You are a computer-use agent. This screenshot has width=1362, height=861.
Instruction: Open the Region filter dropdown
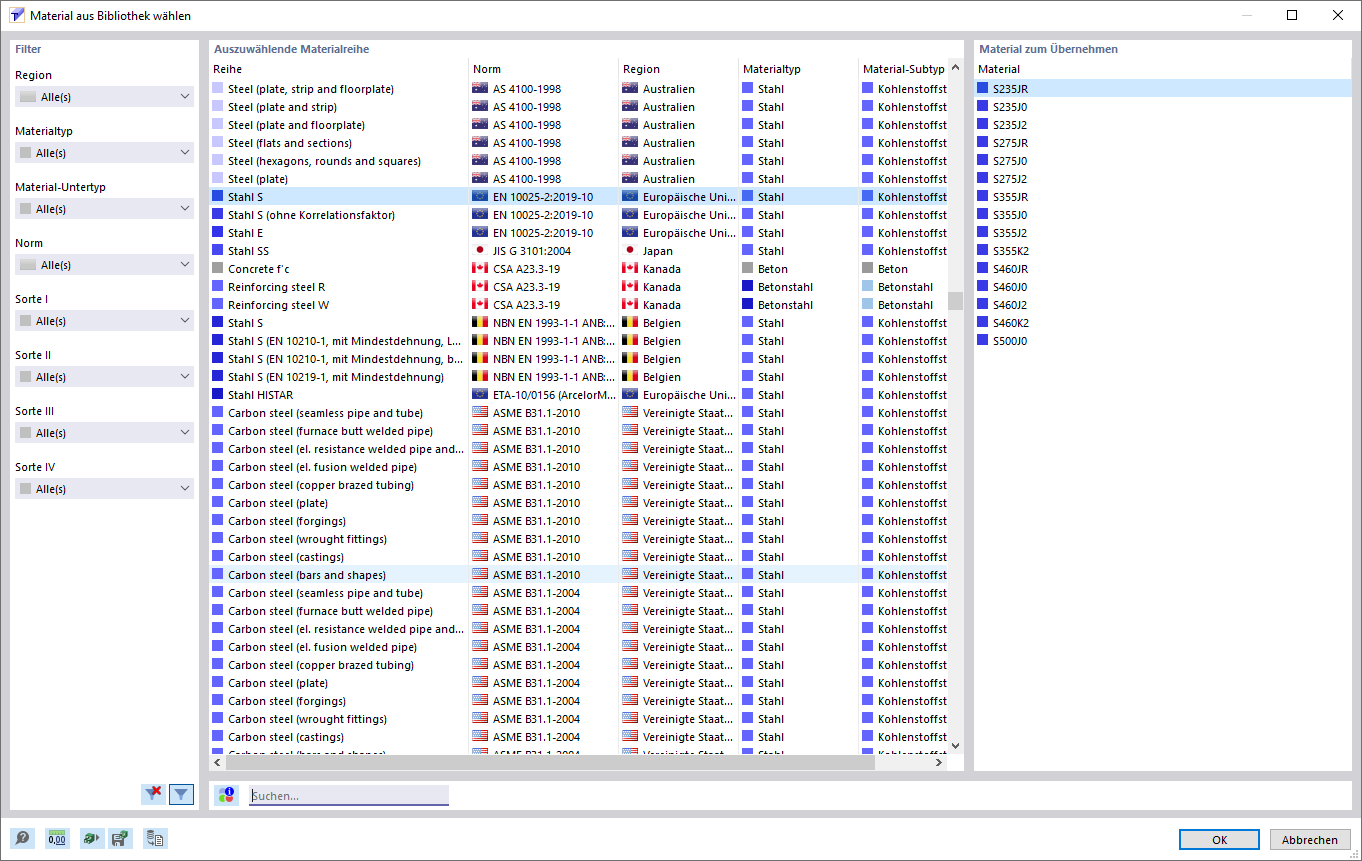click(x=104, y=97)
